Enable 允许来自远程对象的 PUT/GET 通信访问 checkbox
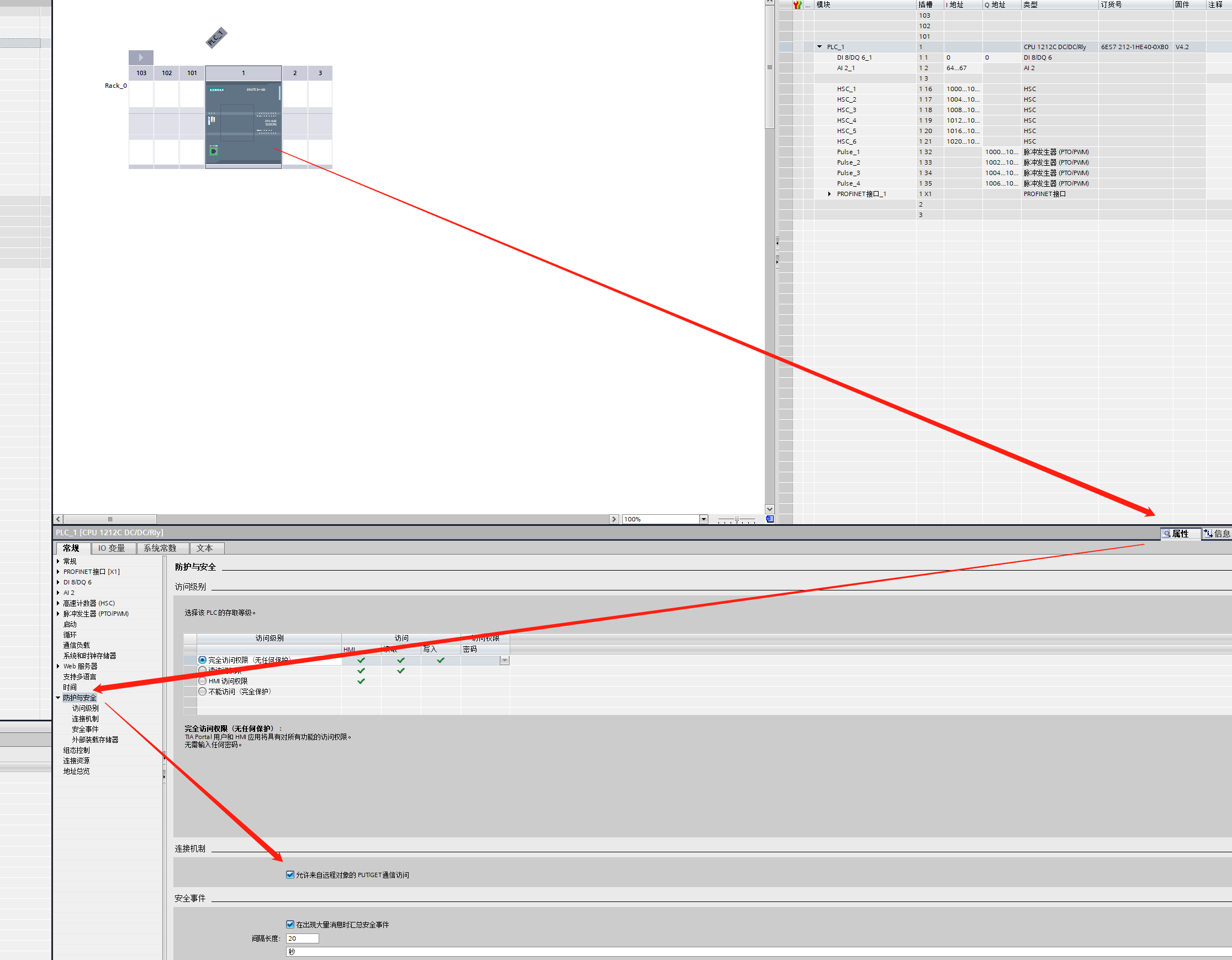Screen dimensions: 1232x960 tap(289, 875)
